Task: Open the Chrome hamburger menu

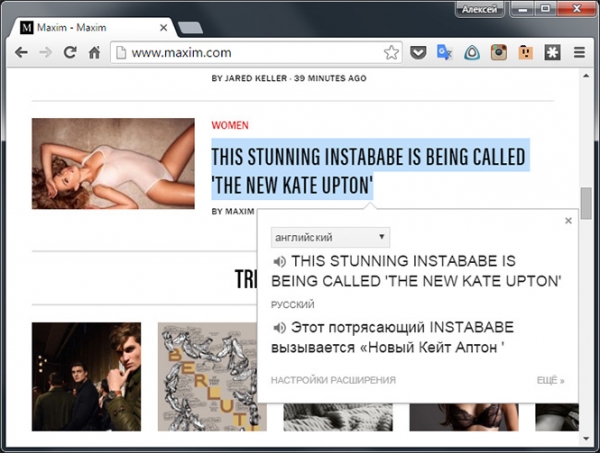Action: (x=579, y=52)
